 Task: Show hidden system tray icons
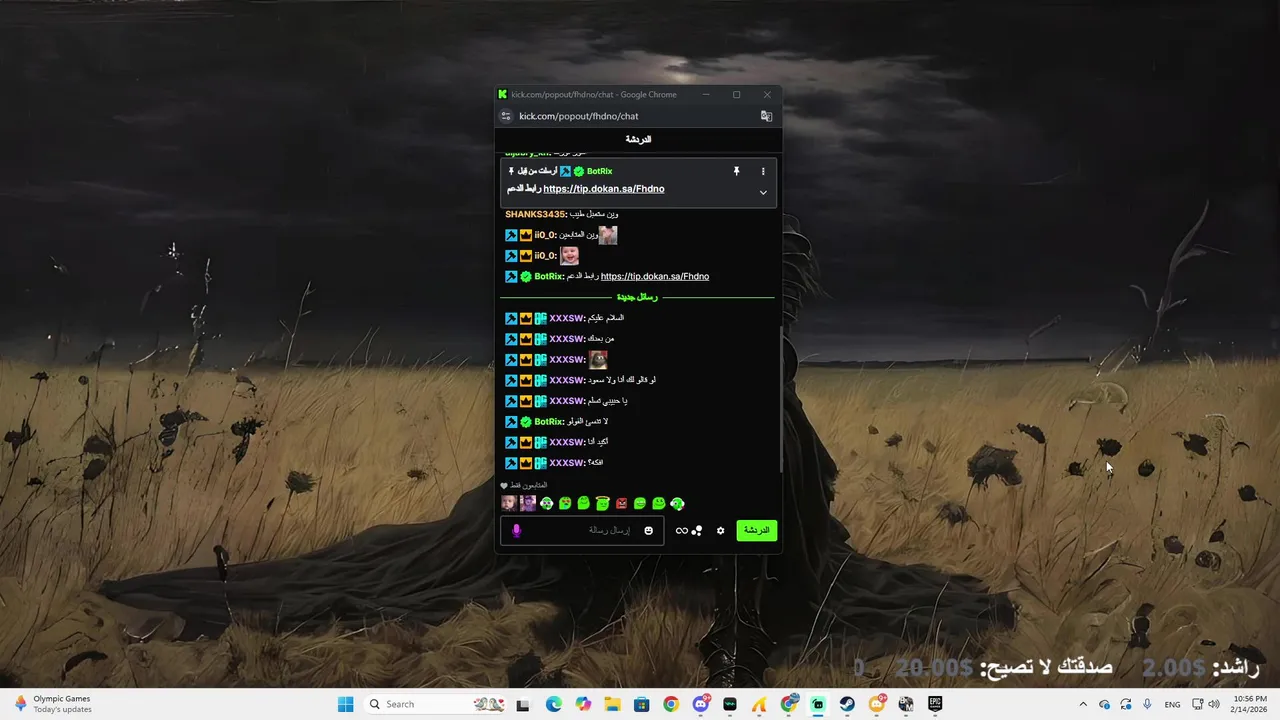click(1082, 704)
